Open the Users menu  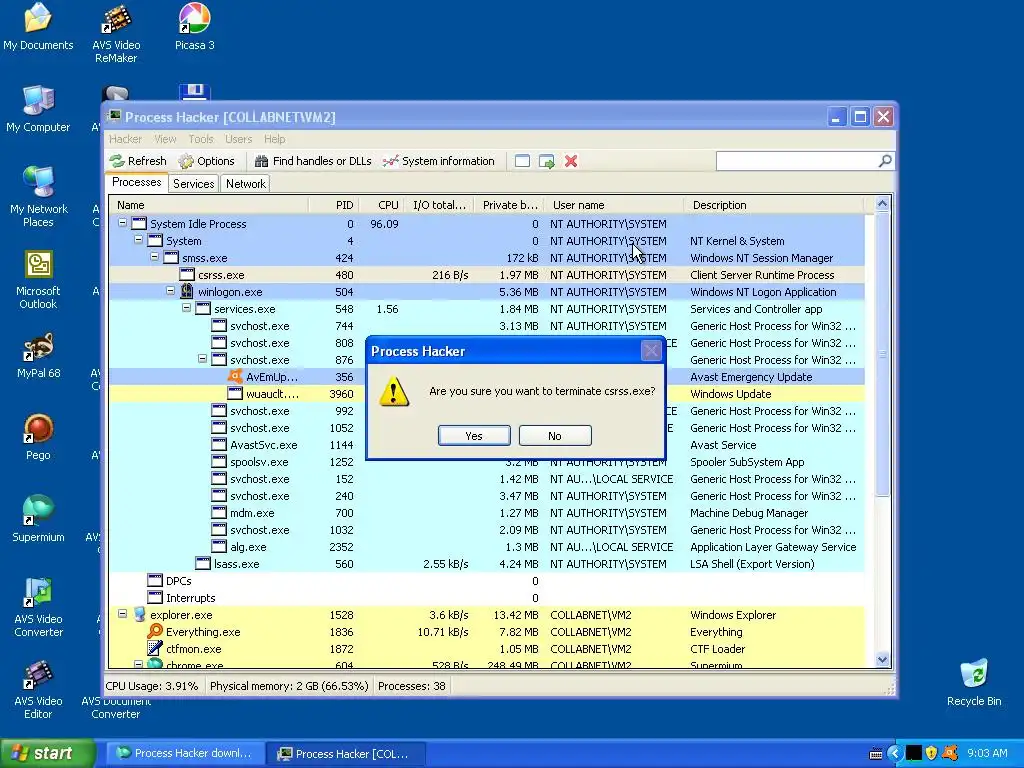coord(238,139)
